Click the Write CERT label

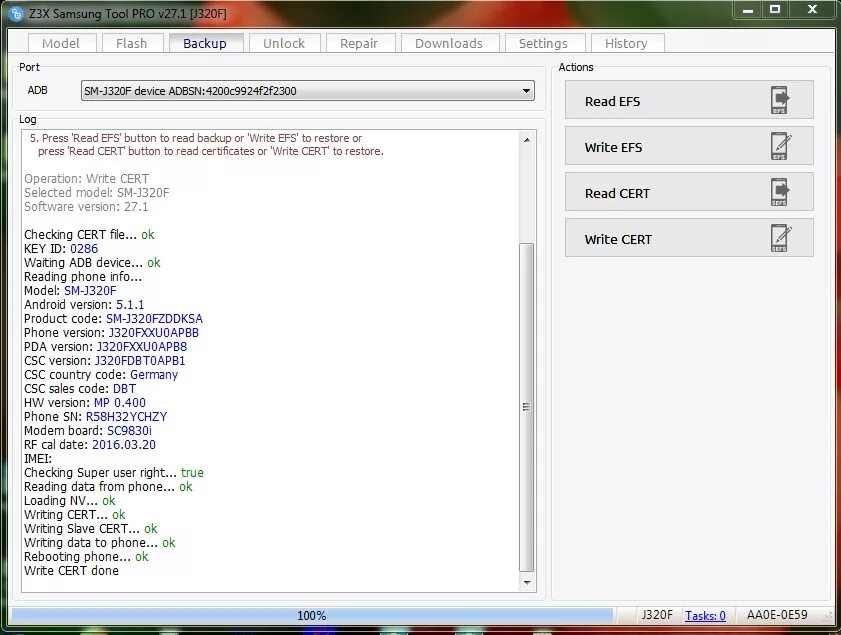(618, 240)
